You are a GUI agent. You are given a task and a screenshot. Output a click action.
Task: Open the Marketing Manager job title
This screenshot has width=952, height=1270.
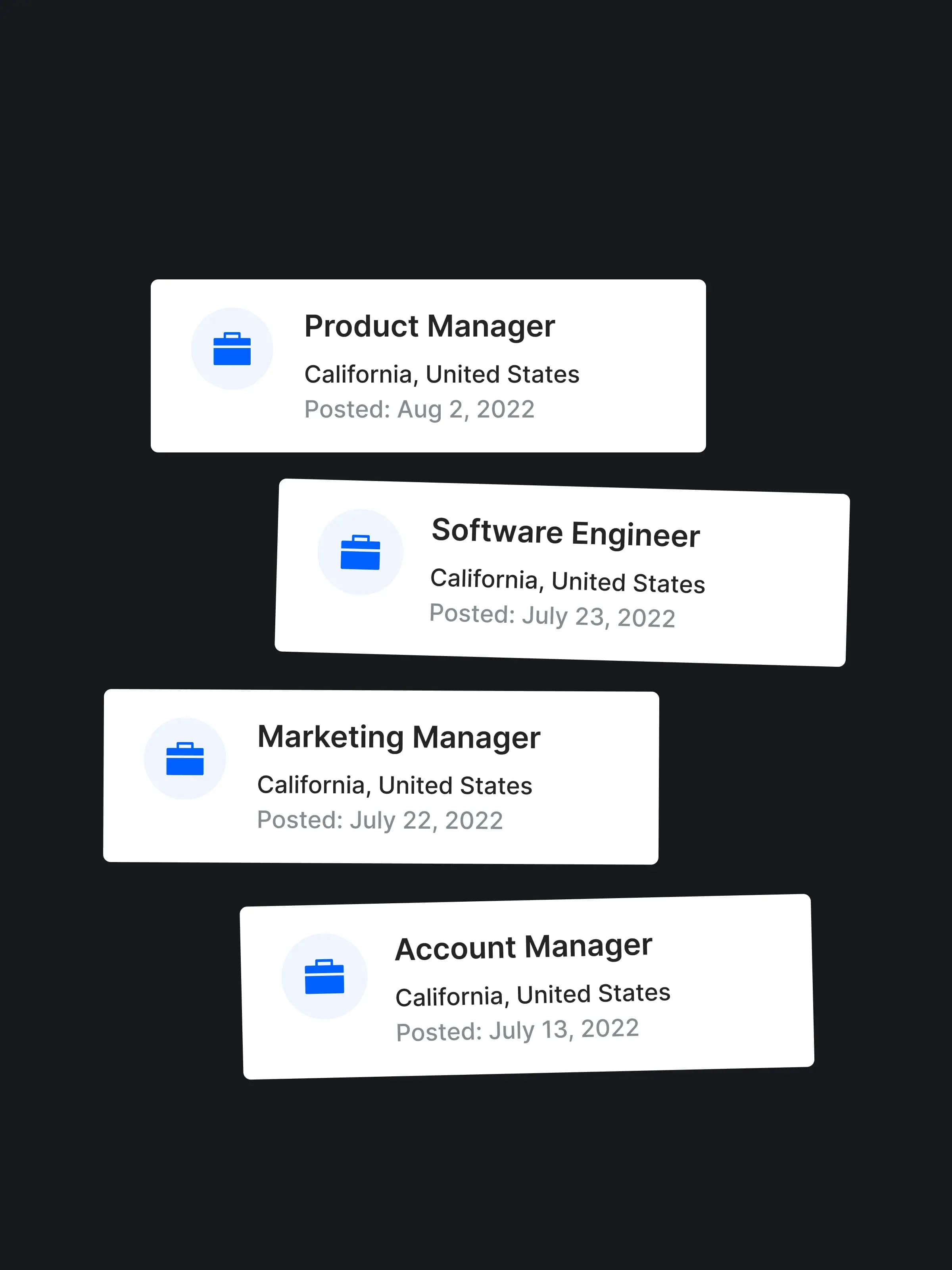[x=398, y=737]
